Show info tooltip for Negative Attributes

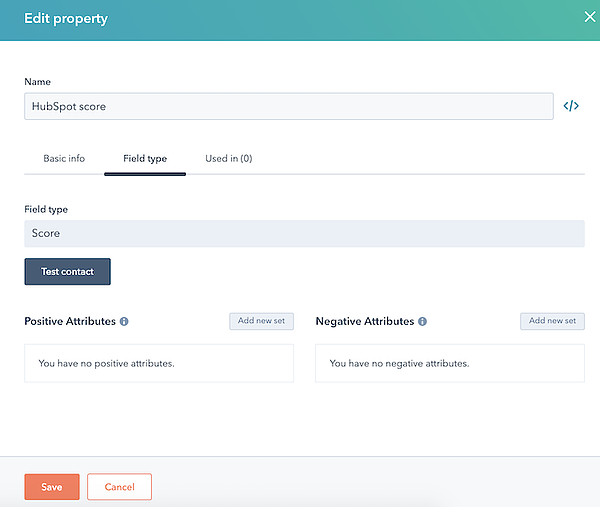coord(422,321)
